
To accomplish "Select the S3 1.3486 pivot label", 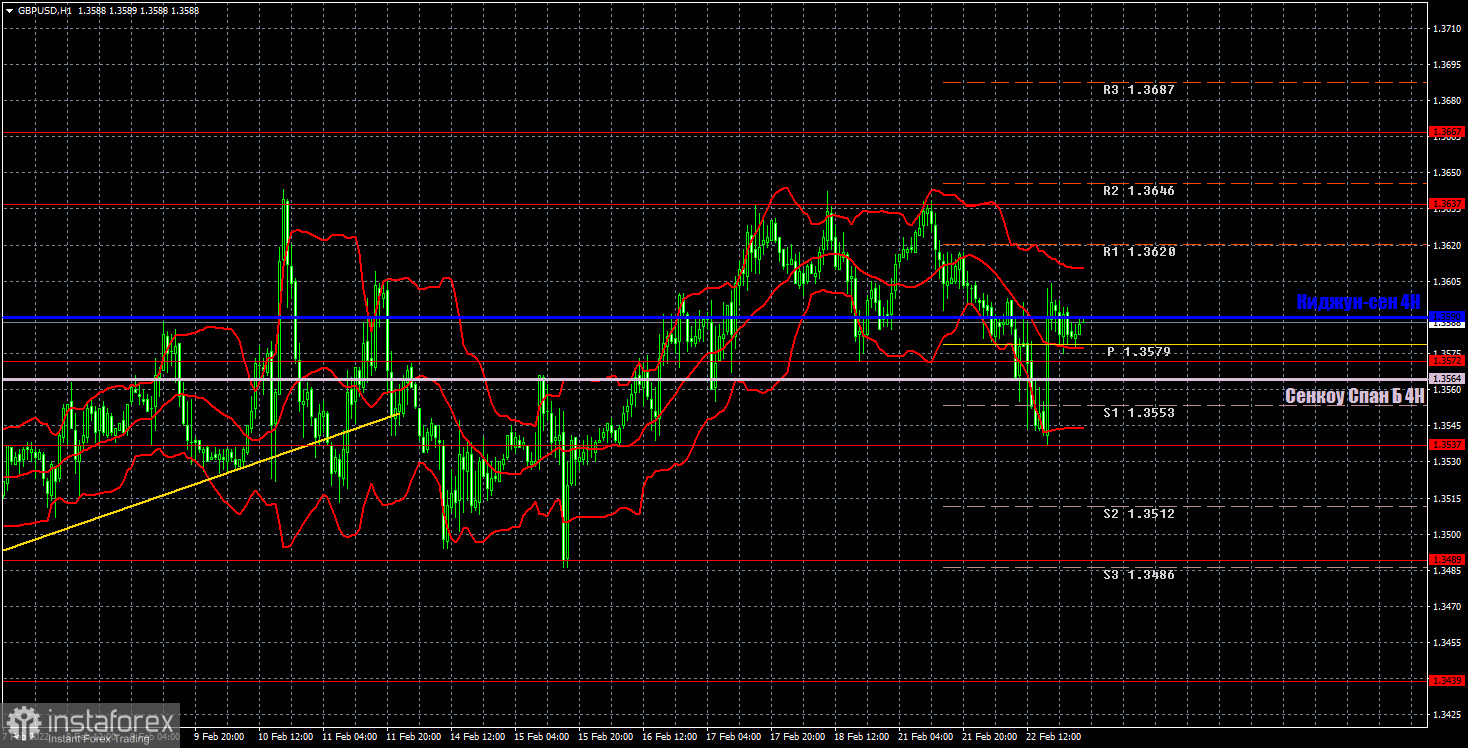I will [x=1139, y=575].
